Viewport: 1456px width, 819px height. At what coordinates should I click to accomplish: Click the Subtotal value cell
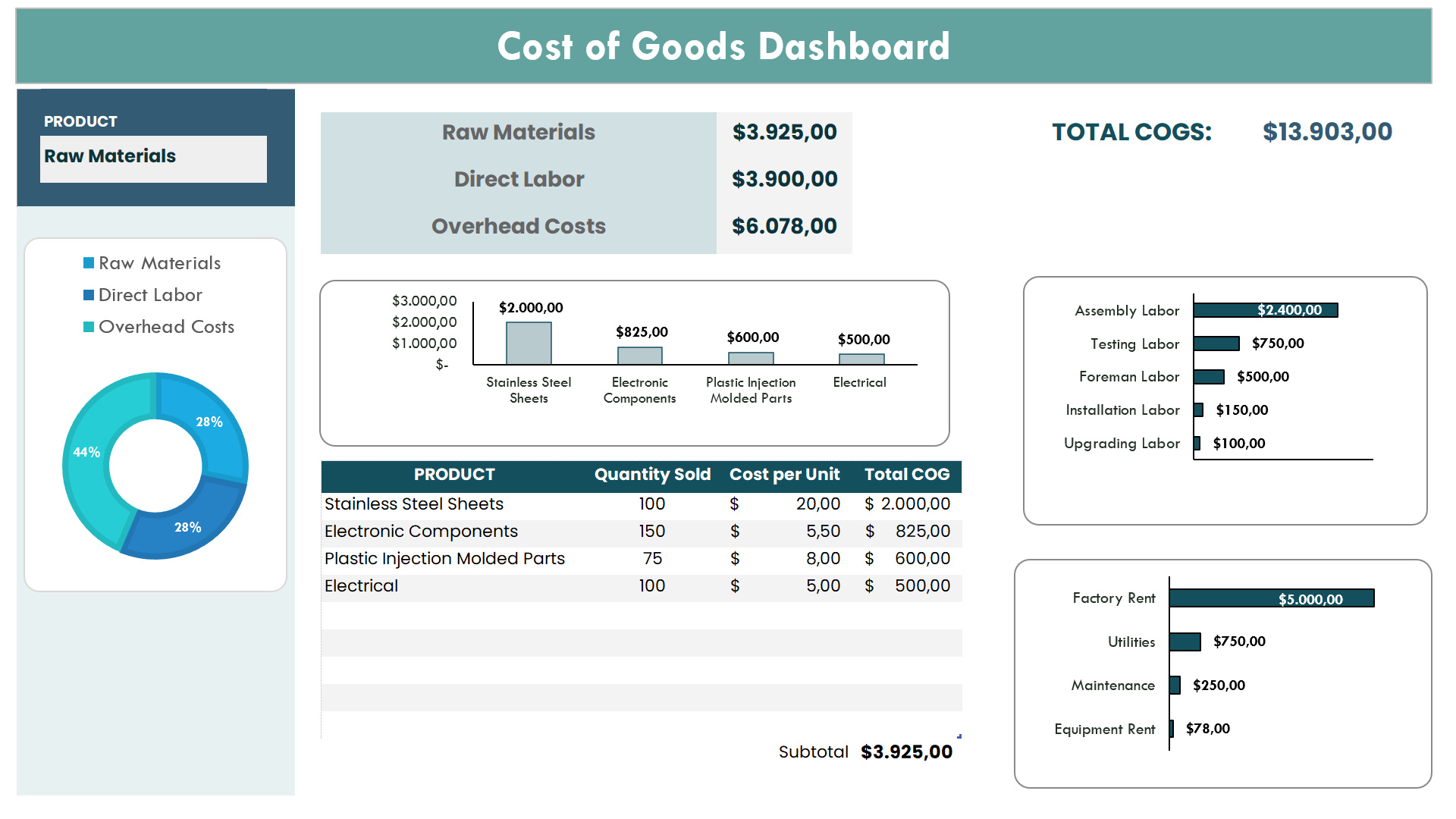point(907,752)
